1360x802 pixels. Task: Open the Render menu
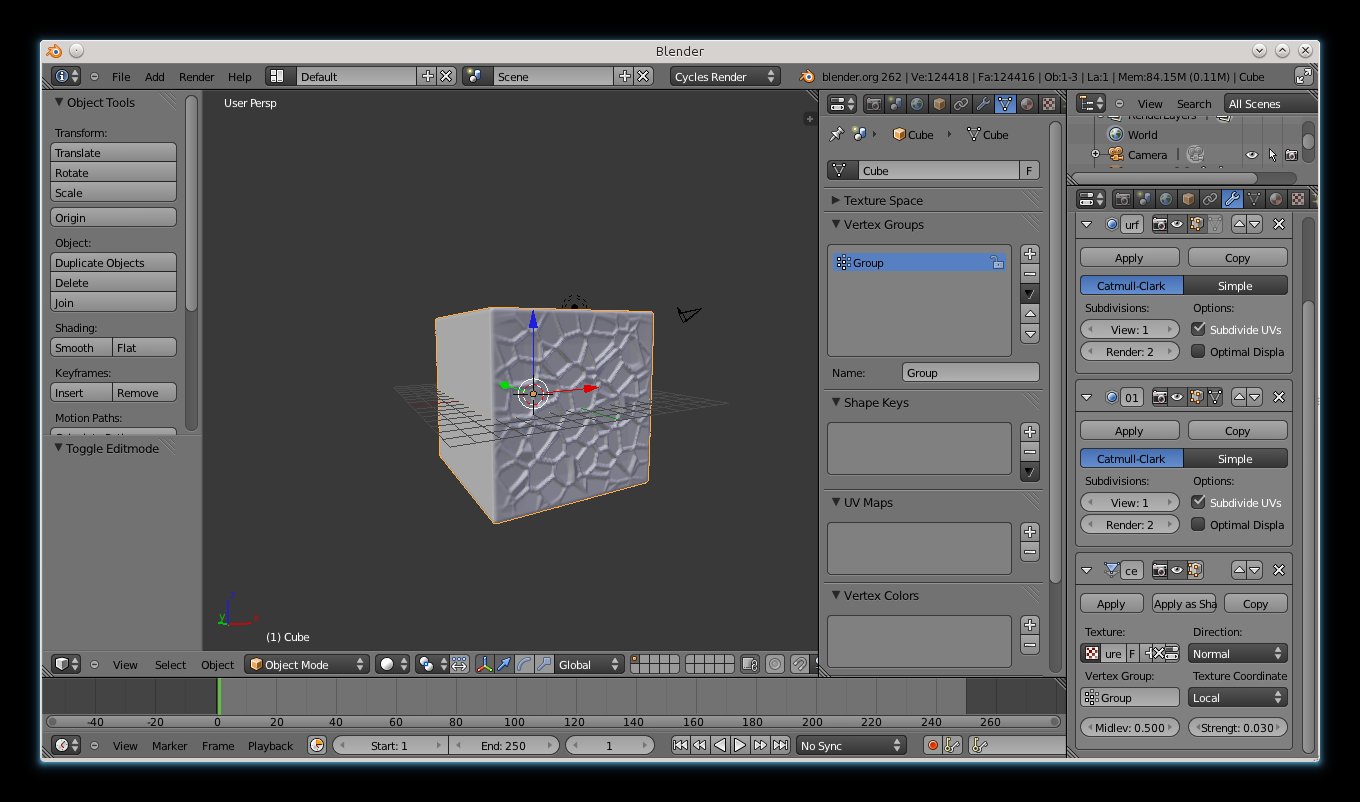pyautogui.click(x=196, y=77)
